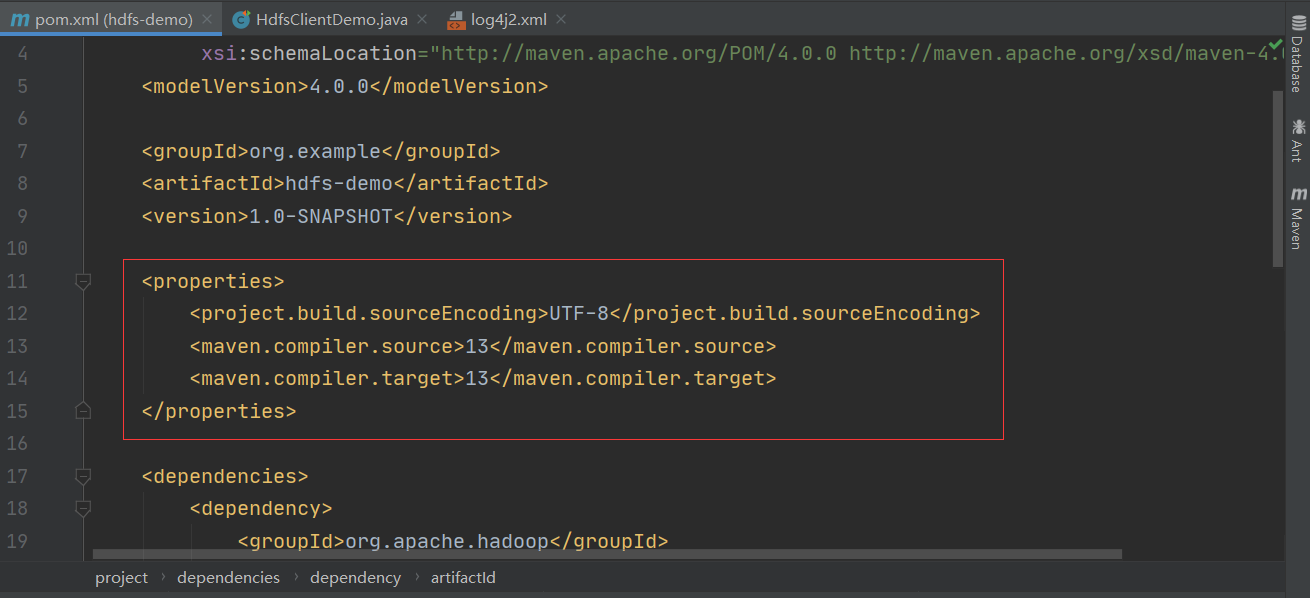Click the log4j2.xml file icon
Image resolution: width=1310 pixels, height=598 pixels.
[456, 19]
